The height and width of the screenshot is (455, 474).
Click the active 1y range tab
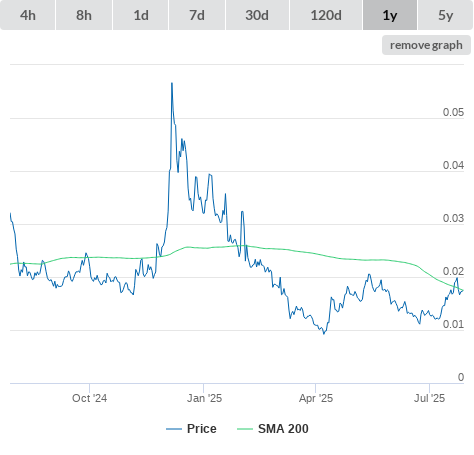[x=390, y=15]
